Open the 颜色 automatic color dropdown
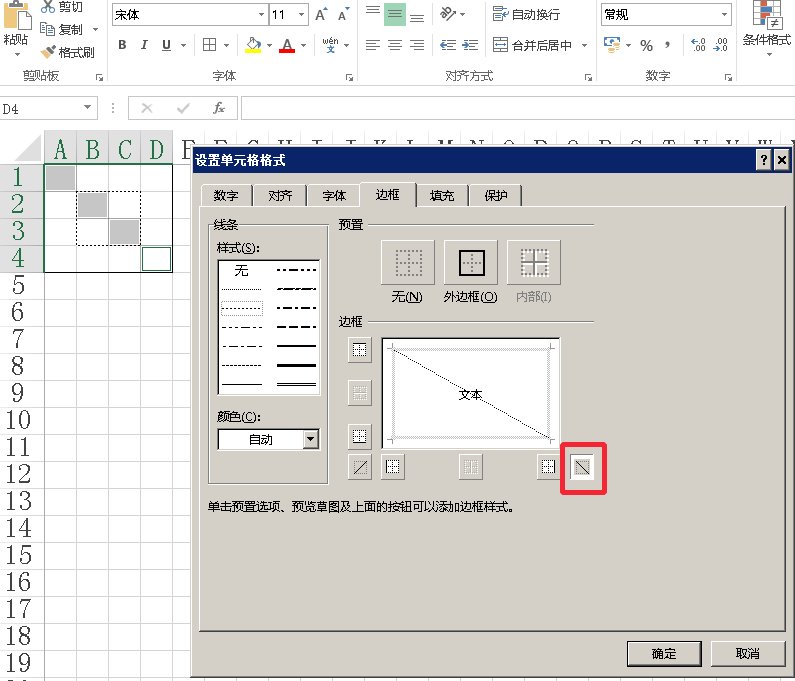This screenshot has width=795, height=681. tap(310, 439)
